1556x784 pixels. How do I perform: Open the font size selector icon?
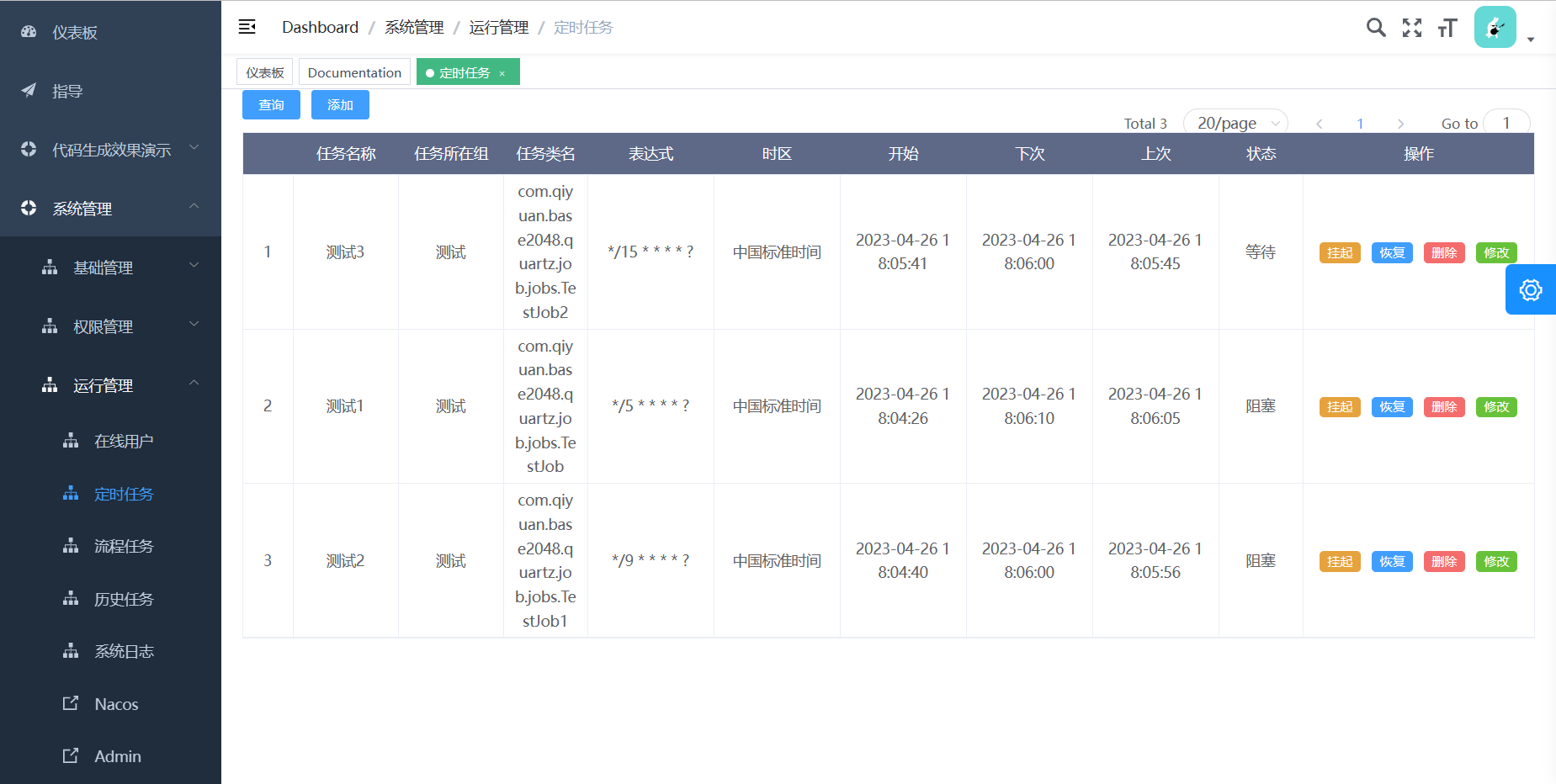point(1447,27)
